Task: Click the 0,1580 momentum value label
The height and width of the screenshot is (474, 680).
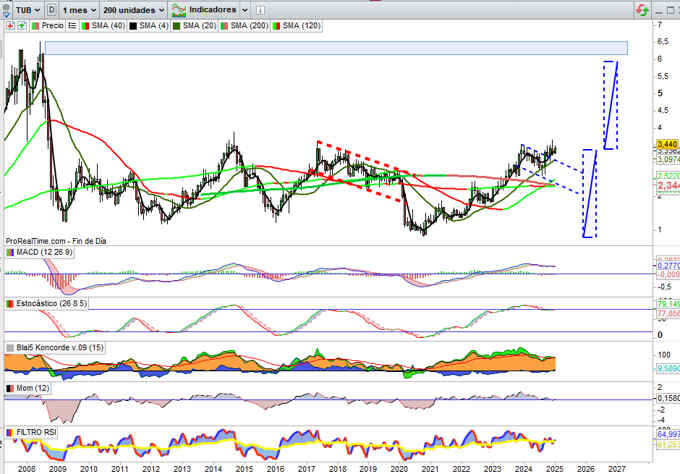Action: click(x=668, y=399)
